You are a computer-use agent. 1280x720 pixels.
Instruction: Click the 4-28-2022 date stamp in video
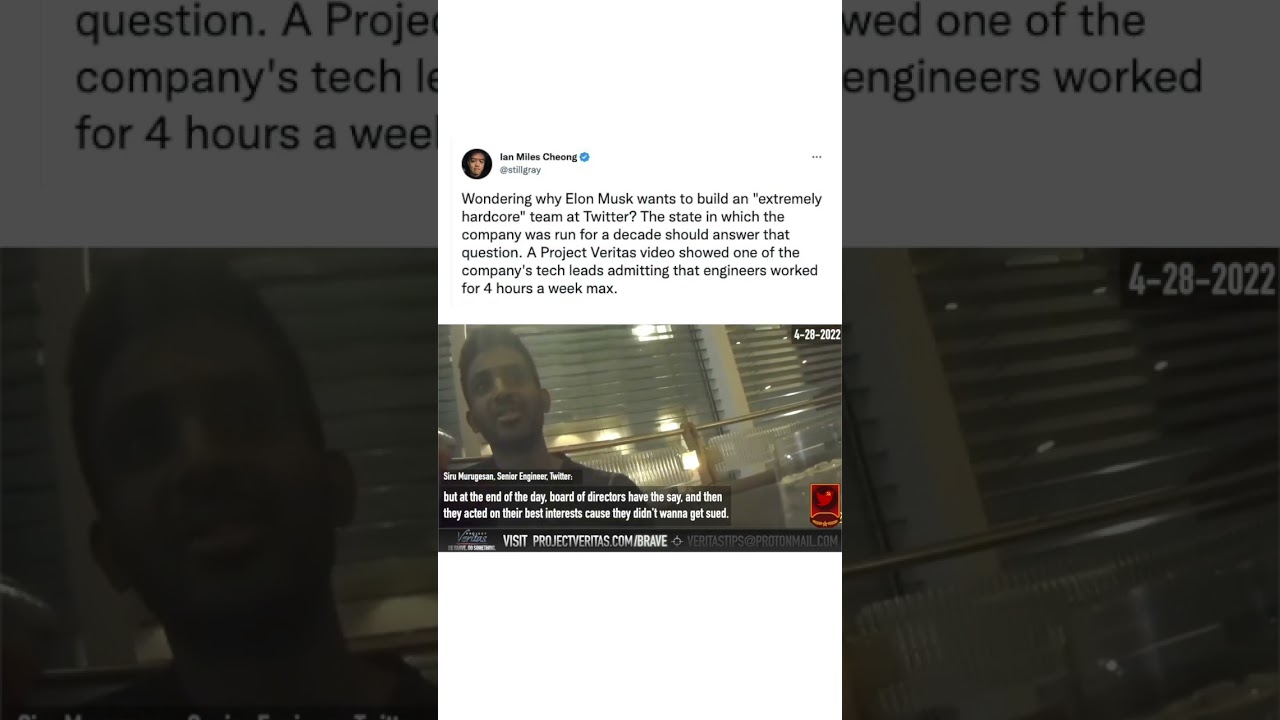[x=817, y=335]
